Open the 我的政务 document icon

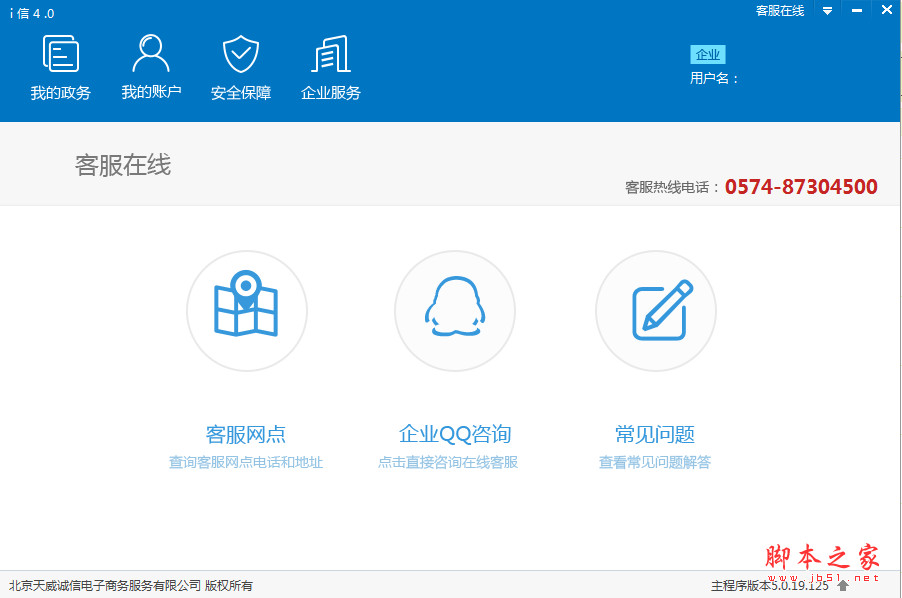coord(61,53)
